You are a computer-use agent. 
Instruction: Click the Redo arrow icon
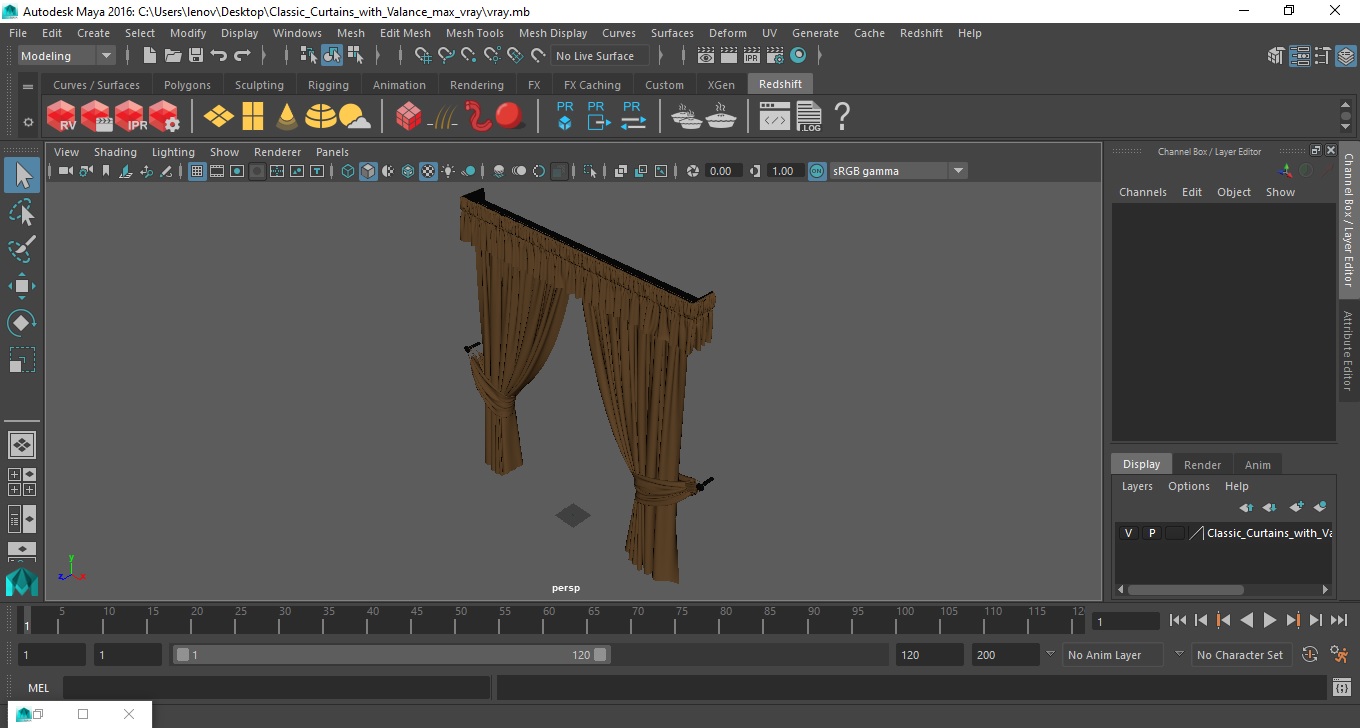[242, 56]
